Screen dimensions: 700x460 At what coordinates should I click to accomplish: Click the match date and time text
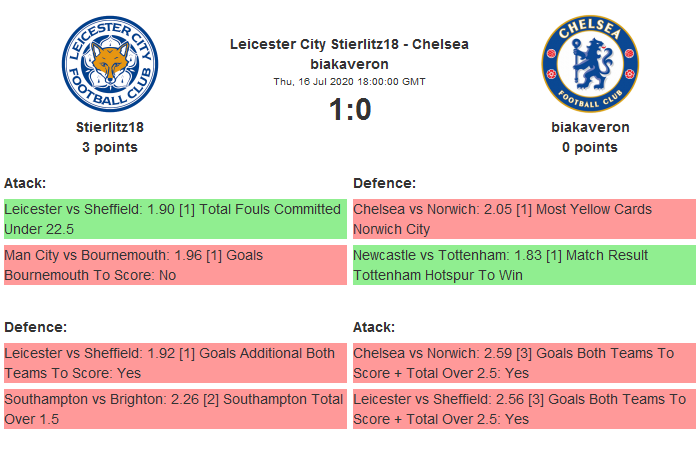click(x=349, y=82)
